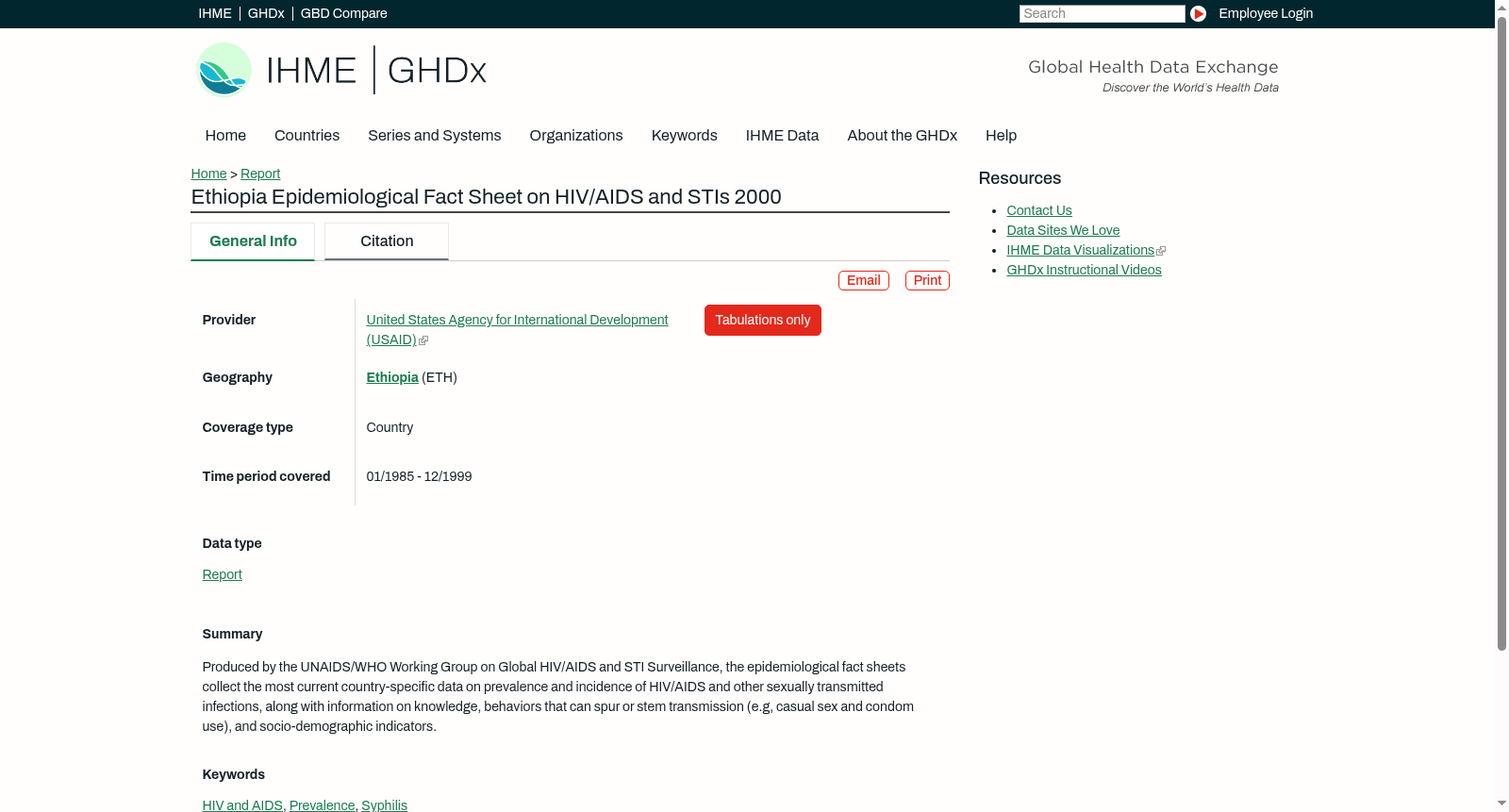Click the red search submit arrow icon
This screenshot has height=812, width=1509.
coord(1198,13)
